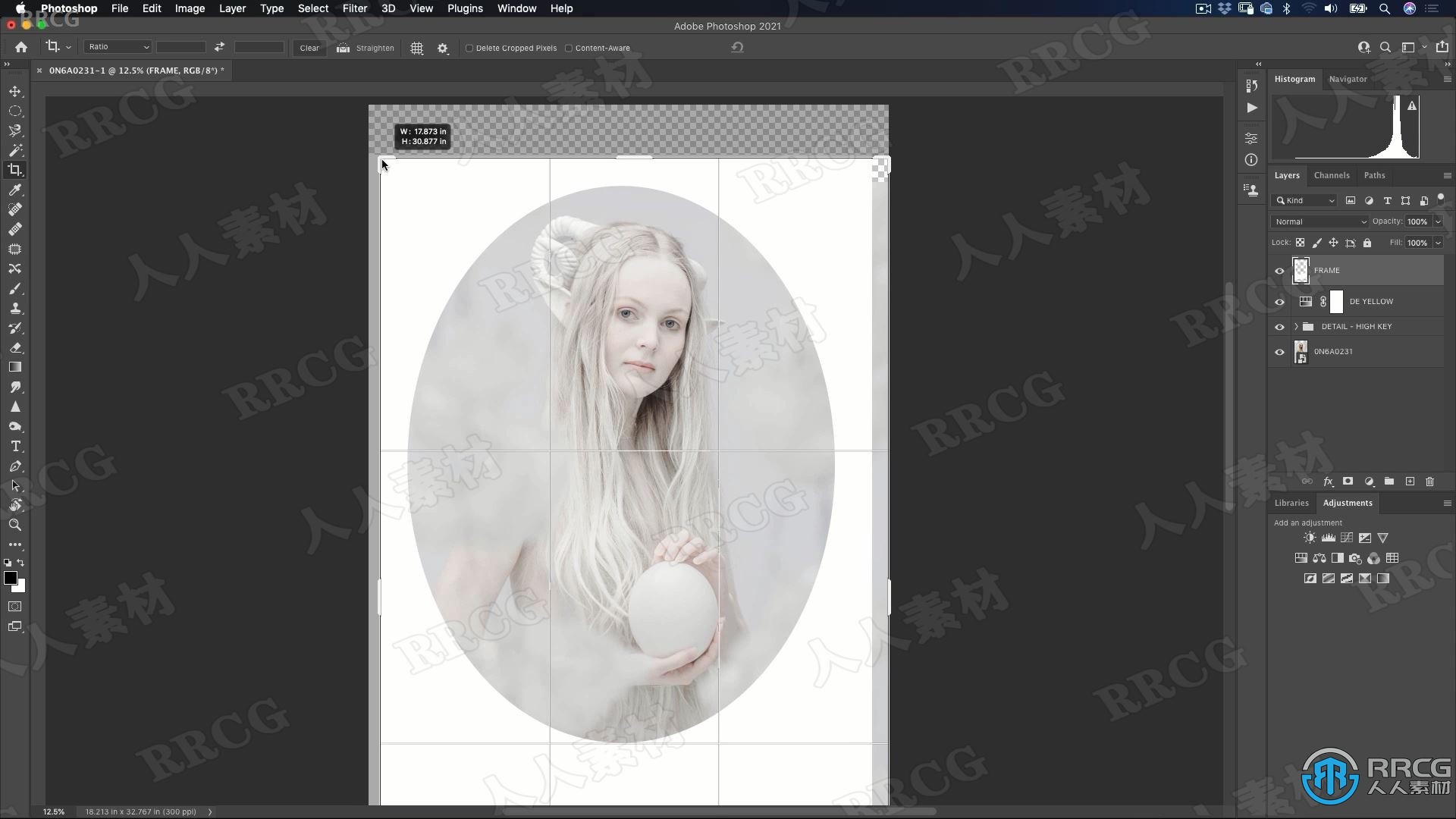Switch to the Channels tab
The width and height of the screenshot is (1456, 819).
(1332, 175)
